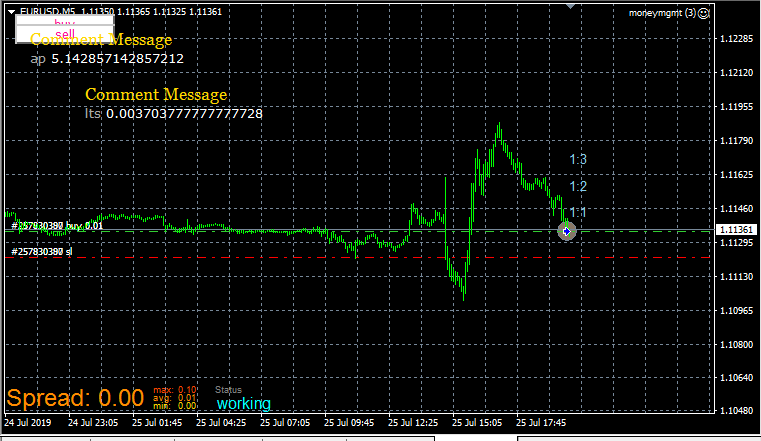Select the 1:1 ratio label
The image size is (761, 441).
point(578,212)
